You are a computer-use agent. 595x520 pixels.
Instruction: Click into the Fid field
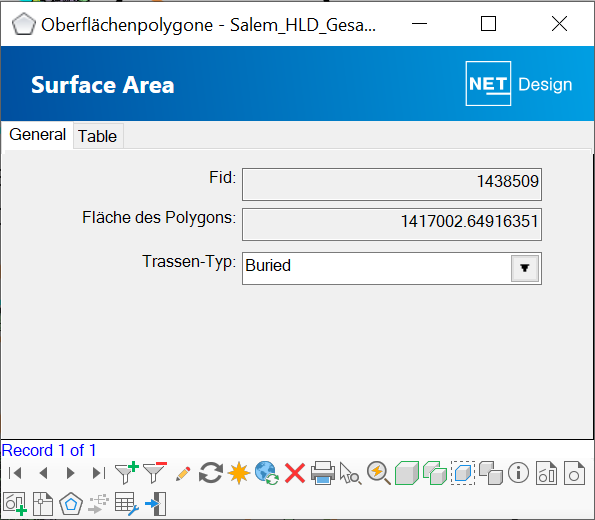[x=392, y=184]
